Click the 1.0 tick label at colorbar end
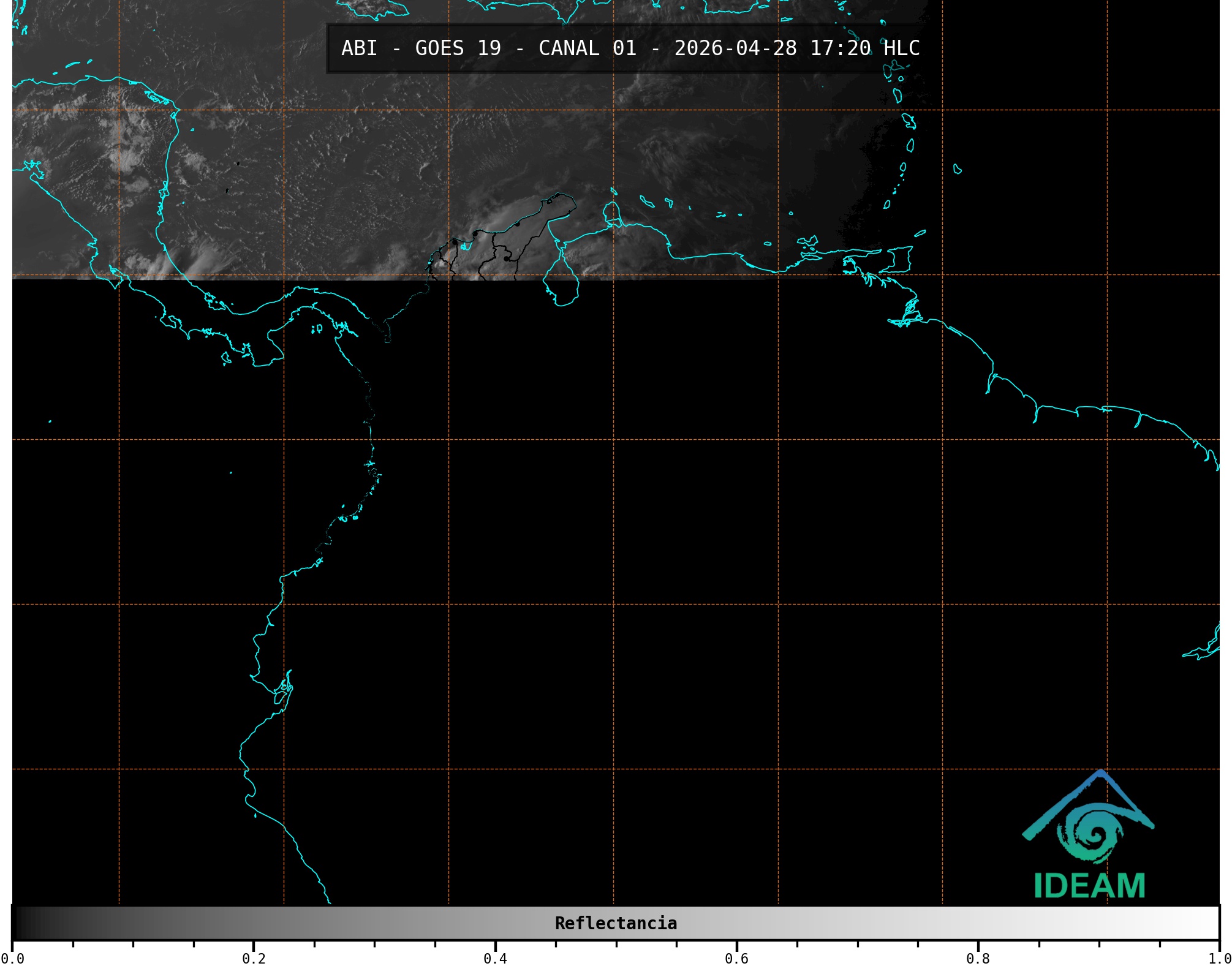The image size is (1232, 966). pos(1219,959)
